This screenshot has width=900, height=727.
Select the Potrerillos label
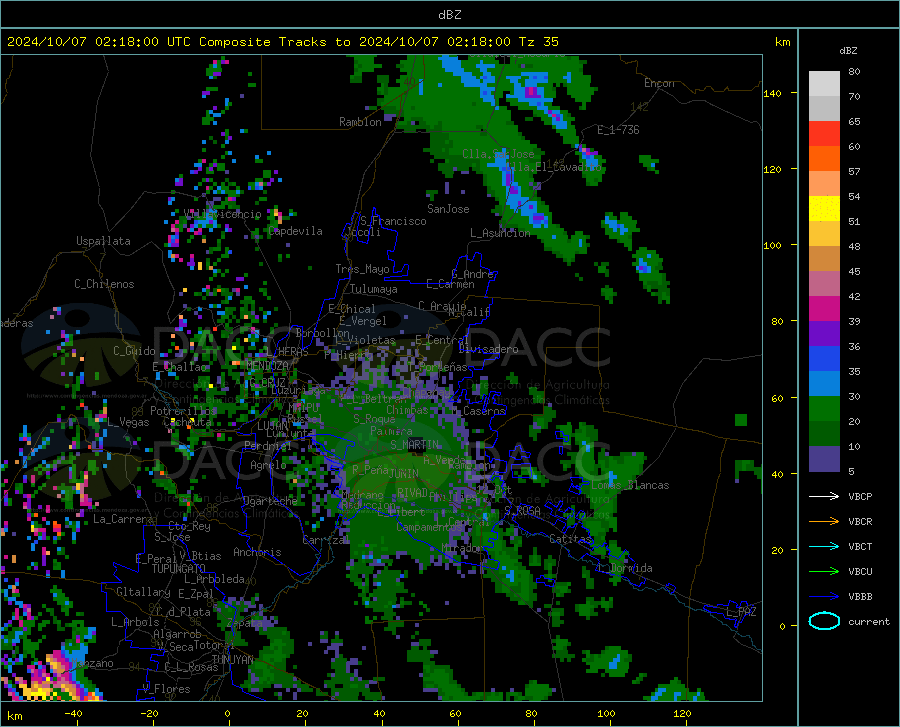coord(184,411)
